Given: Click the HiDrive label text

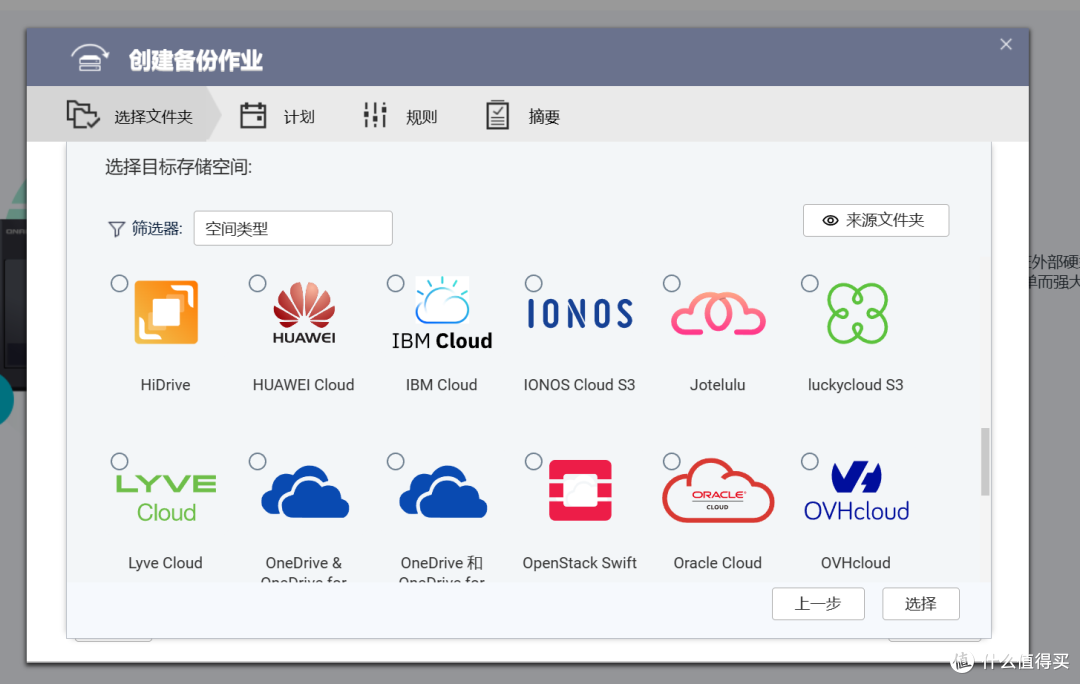Looking at the screenshot, I should tap(165, 385).
